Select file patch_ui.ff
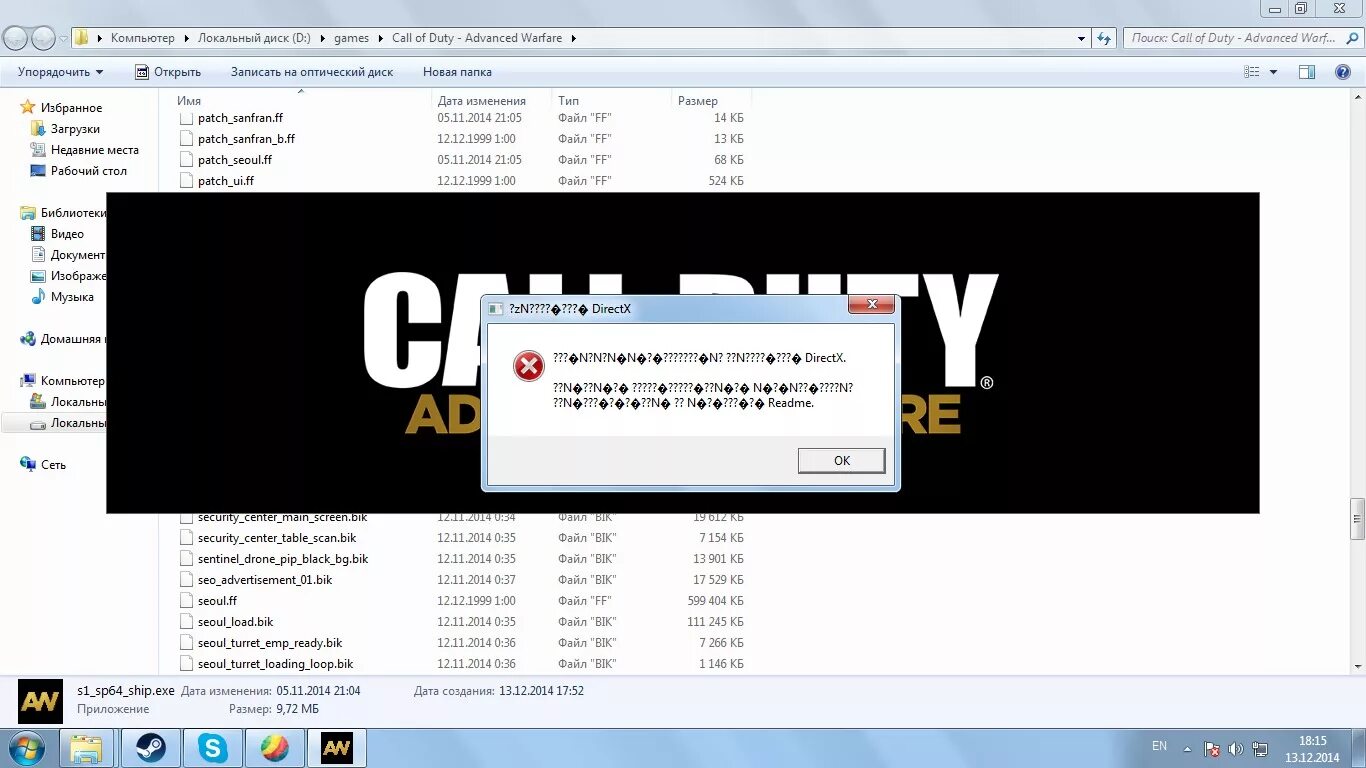The height and width of the screenshot is (768, 1366). (x=225, y=181)
